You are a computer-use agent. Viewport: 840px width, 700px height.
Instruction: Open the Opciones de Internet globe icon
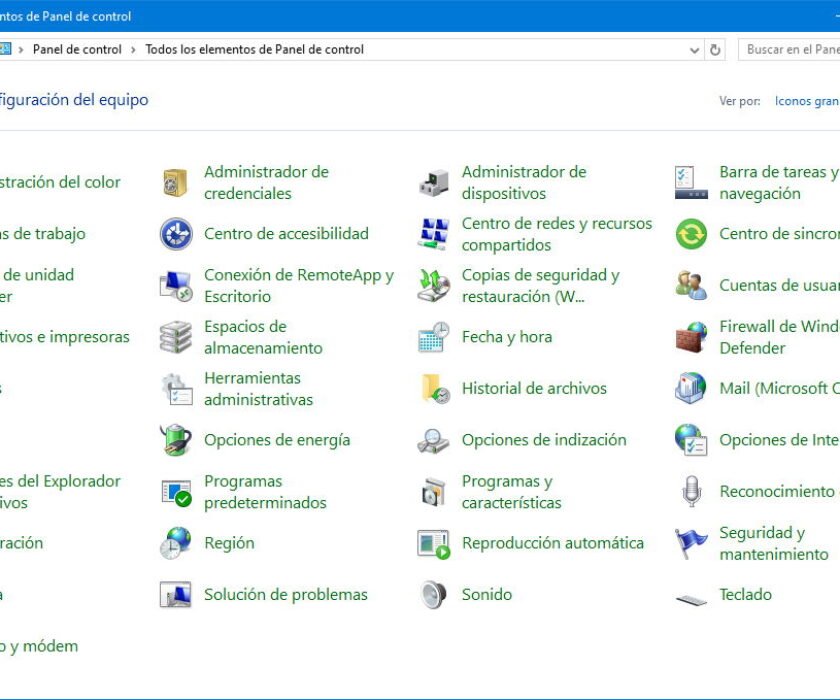click(x=691, y=440)
